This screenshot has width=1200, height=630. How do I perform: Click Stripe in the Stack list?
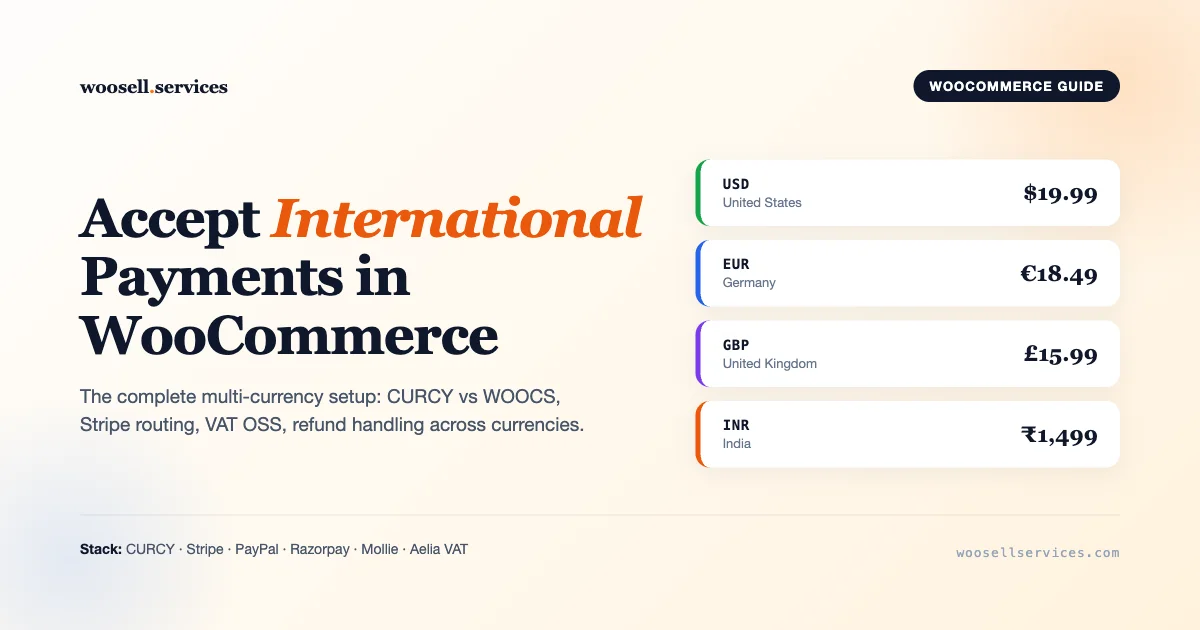(x=205, y=549)
